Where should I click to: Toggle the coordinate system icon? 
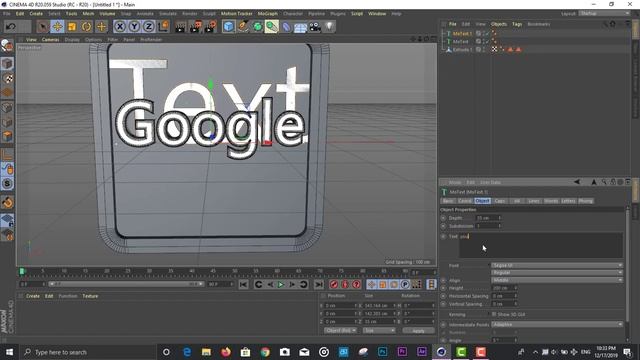click(163, 27)
